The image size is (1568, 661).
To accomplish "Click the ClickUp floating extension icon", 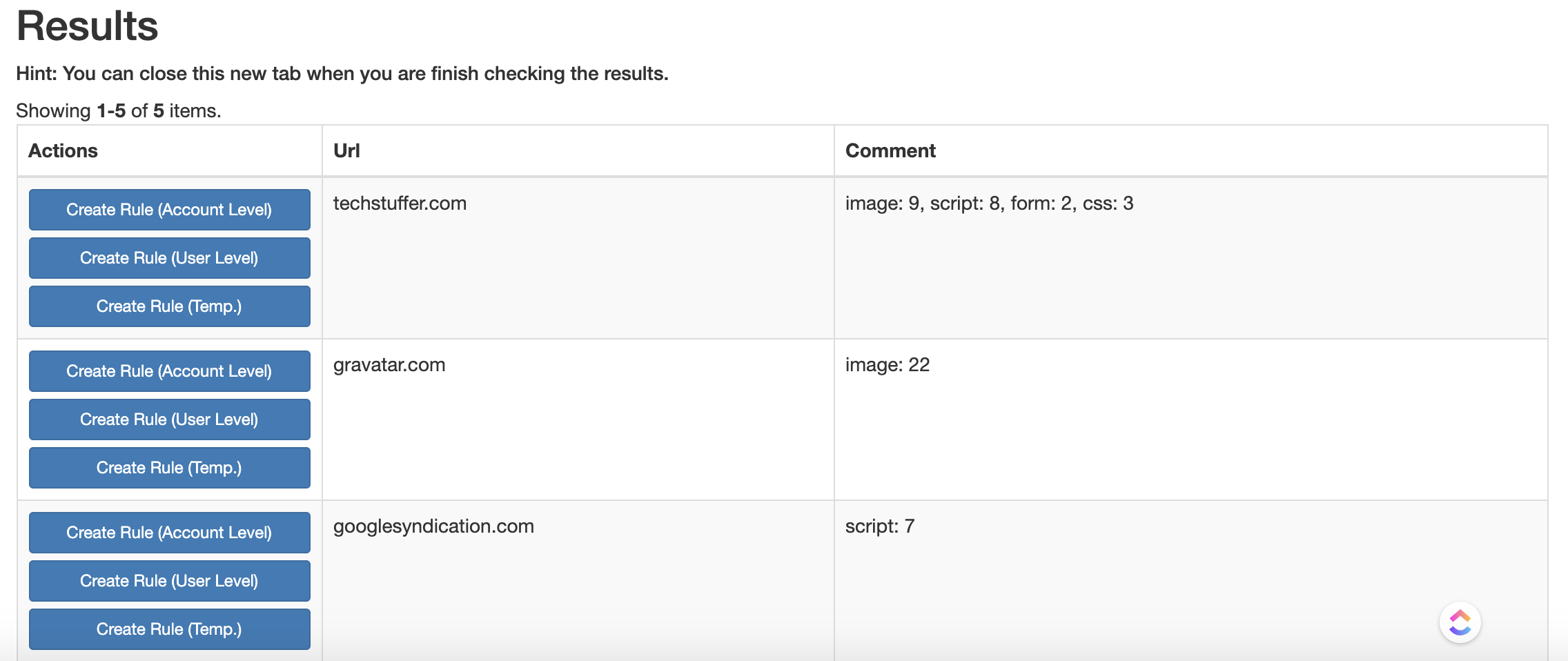I will tap(1460, 622).
